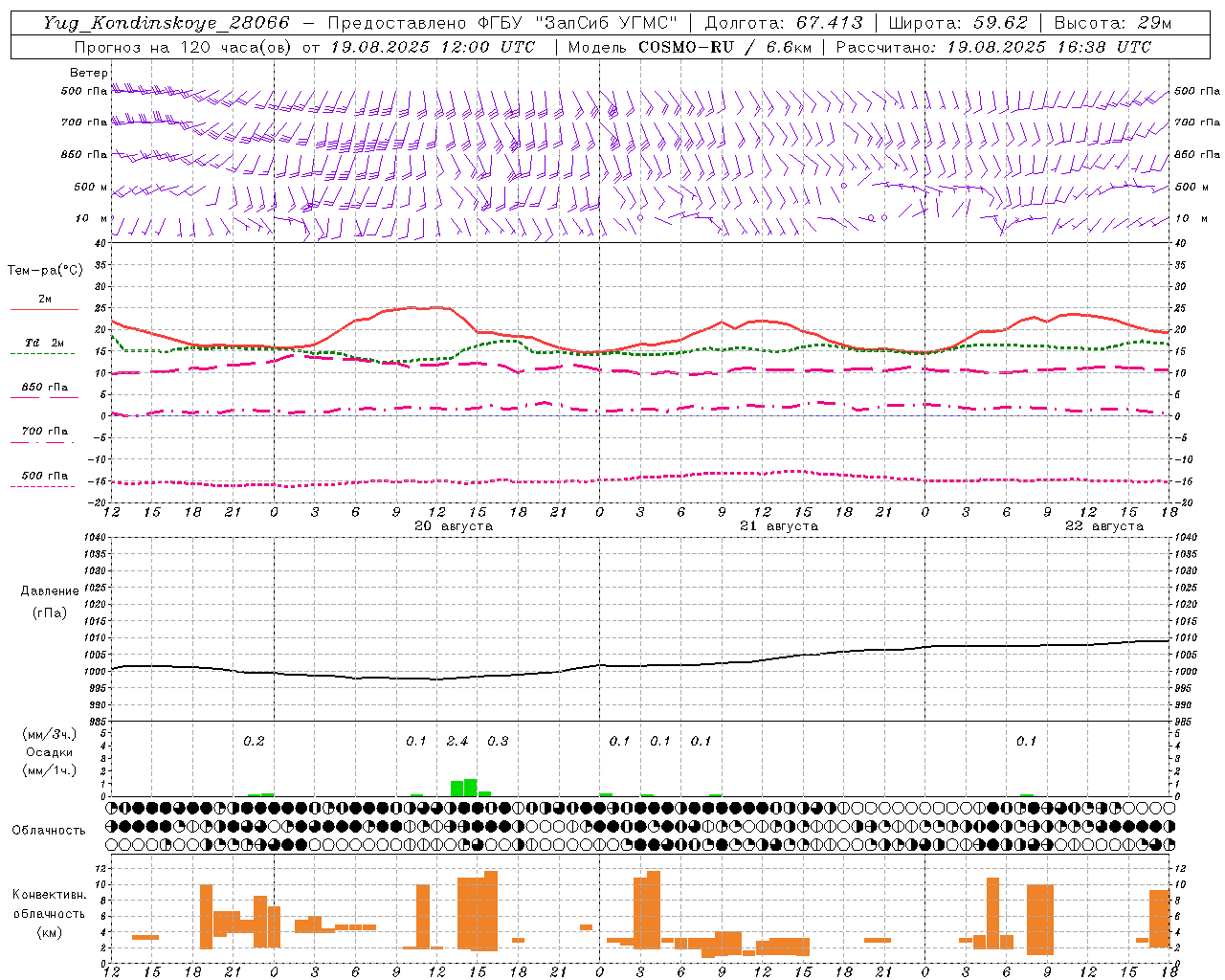The height and width of the screenshot is (980, 1225).
Task: Click the Td 2м dew point legend entry
Action: (x=45, y=343)
